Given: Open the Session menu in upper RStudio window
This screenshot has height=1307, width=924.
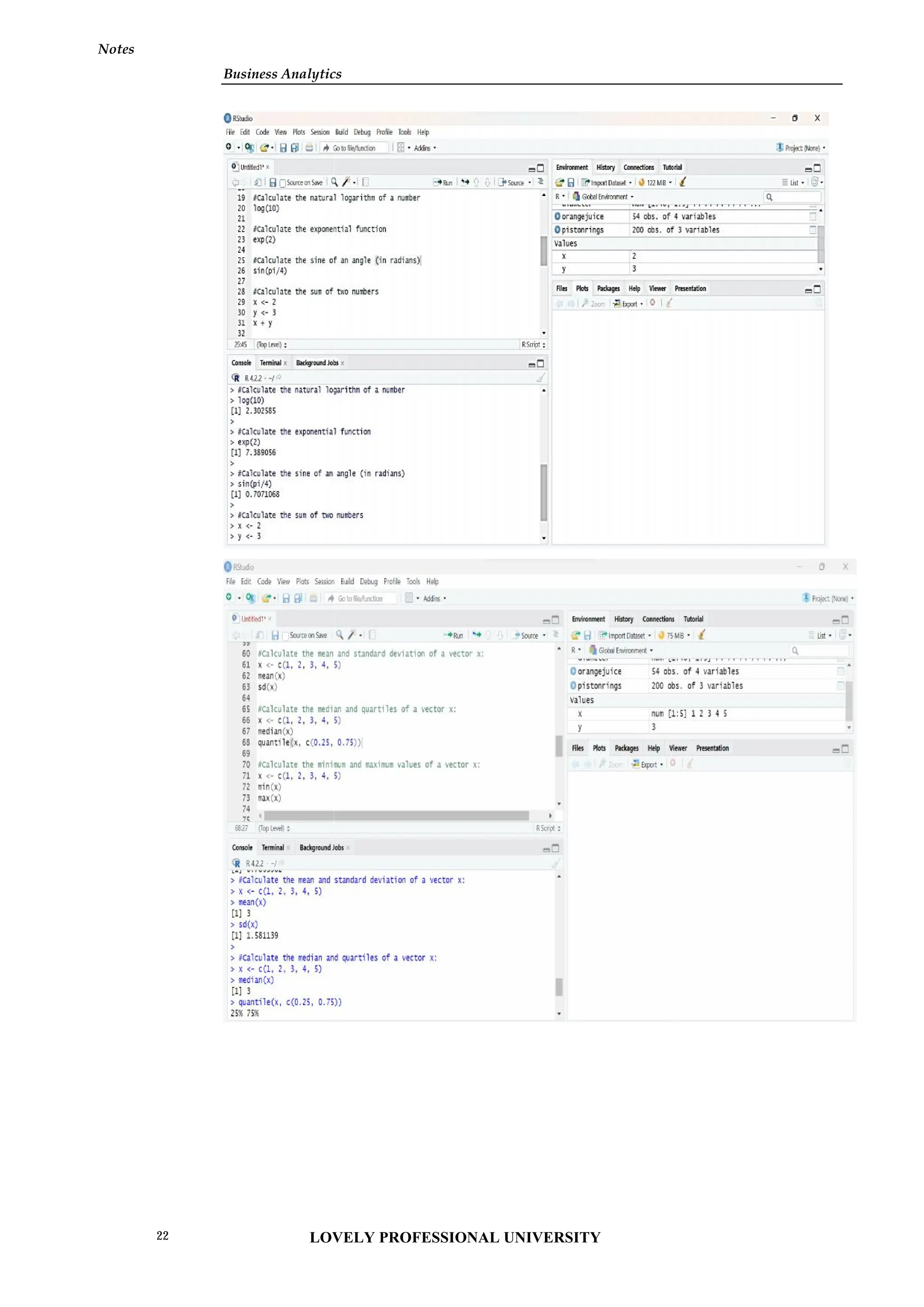Looking at the screenshot, I should tap(320, 132).
